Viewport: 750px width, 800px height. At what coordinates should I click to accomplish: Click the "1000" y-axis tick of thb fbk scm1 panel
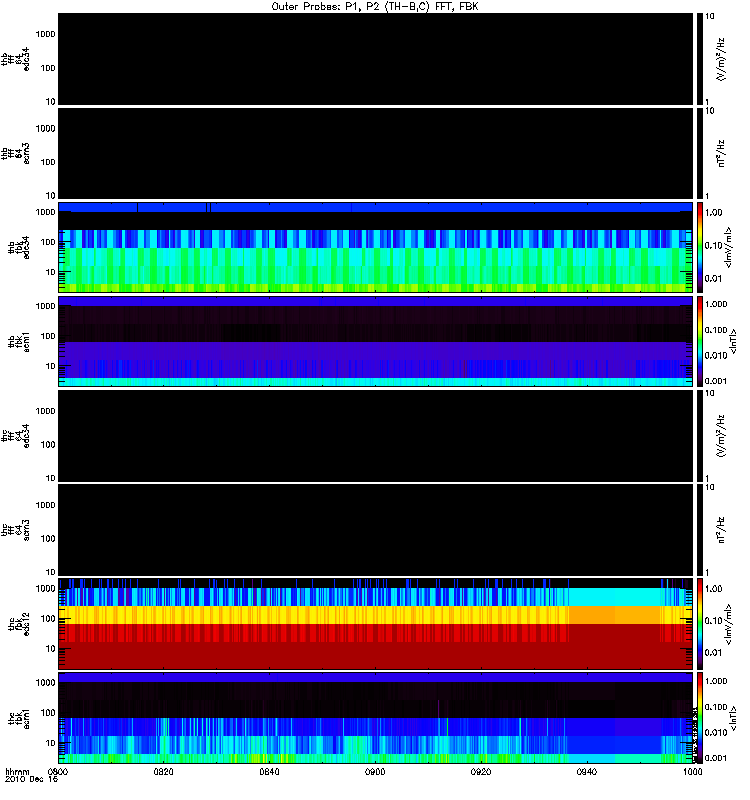point(45,307)
